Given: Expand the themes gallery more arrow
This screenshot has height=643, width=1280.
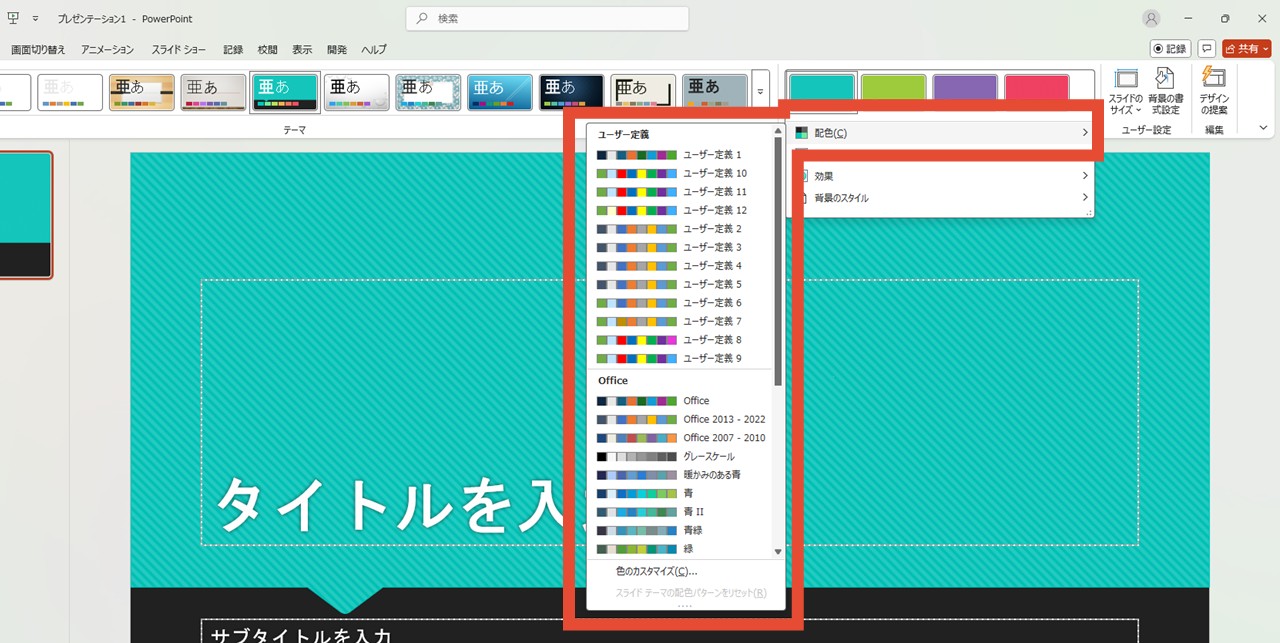Looking at the screenshot, I should (x=760, y=93).
